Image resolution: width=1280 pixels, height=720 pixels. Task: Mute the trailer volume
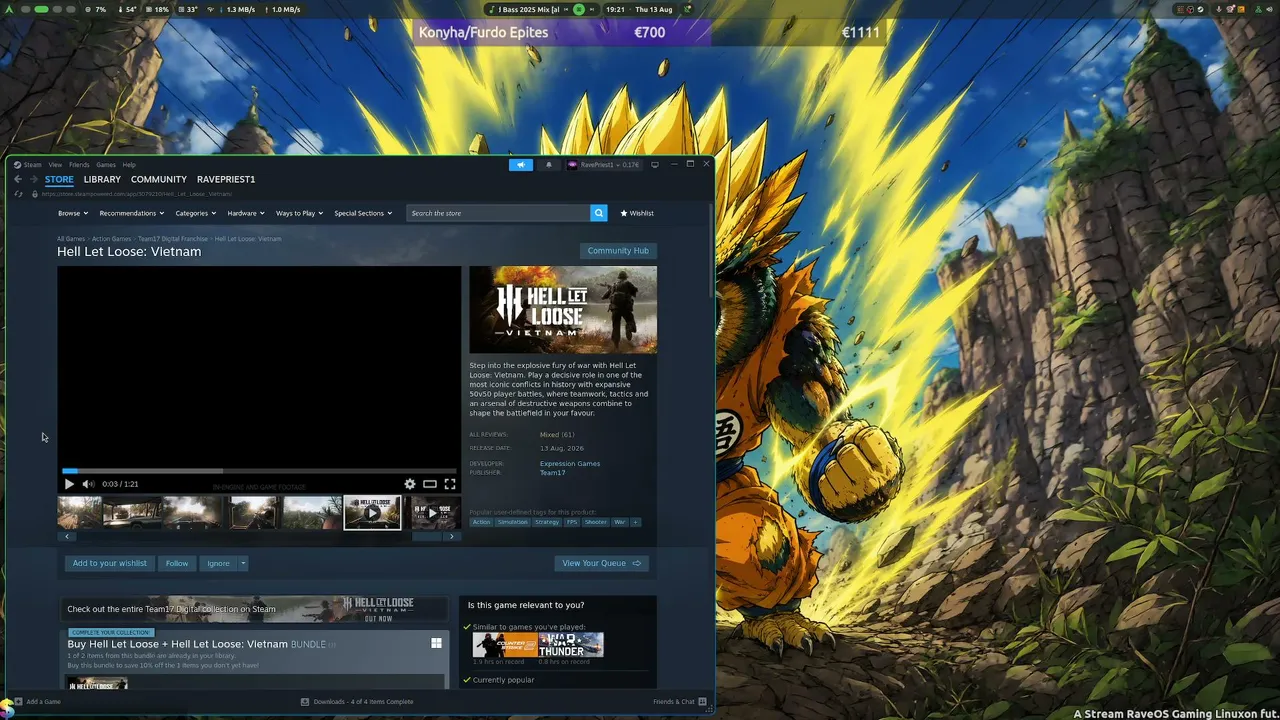pyautogui.click(x=88, y=484)
